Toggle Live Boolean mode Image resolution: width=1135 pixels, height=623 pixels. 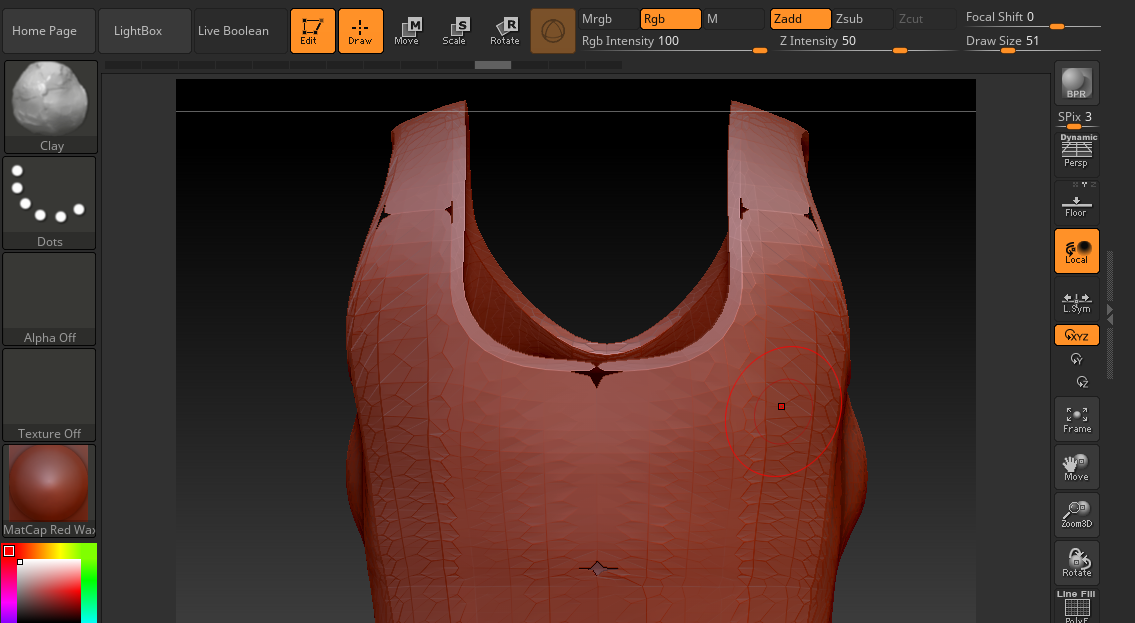click(x=240, y=31)
